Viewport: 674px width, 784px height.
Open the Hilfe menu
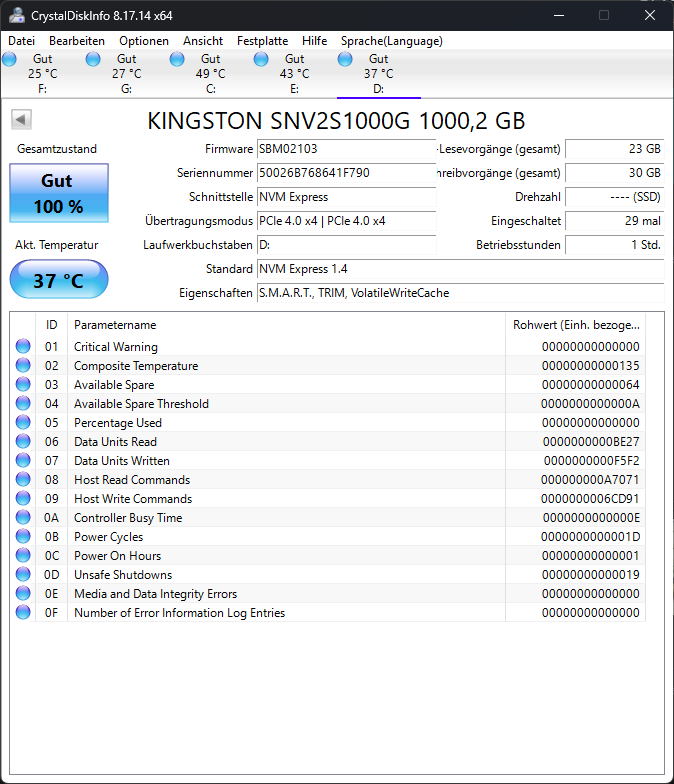click(314, 41)
